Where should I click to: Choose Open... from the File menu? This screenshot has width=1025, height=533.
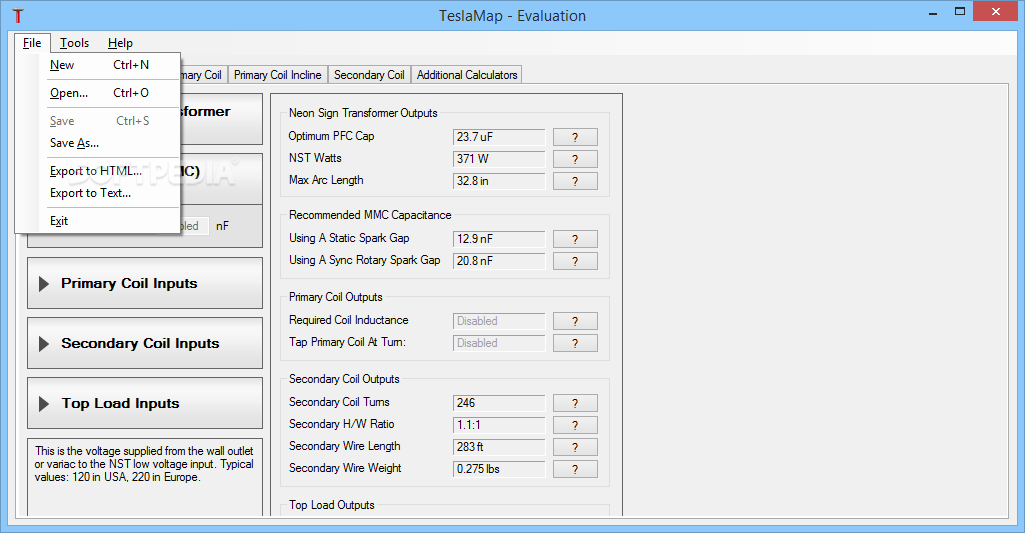pos(97,93)
